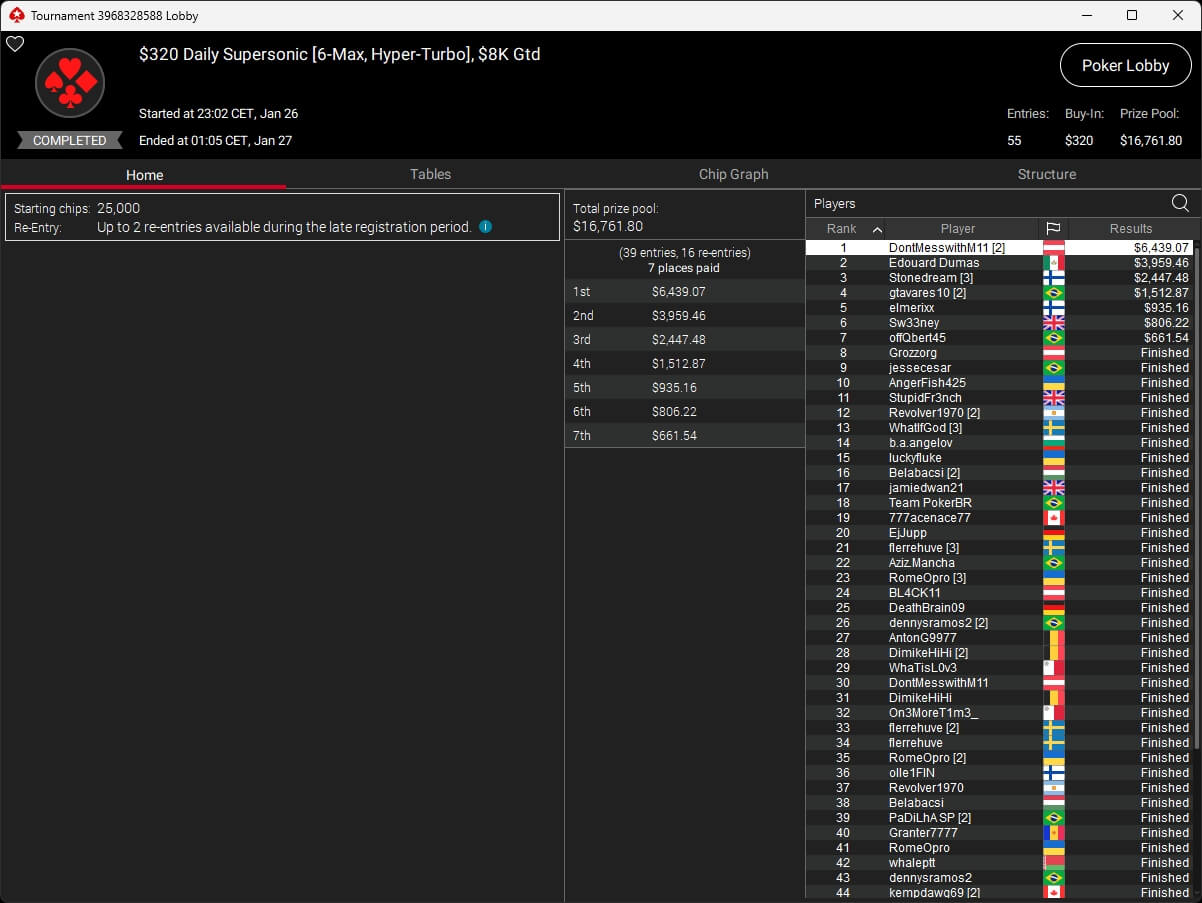Open the Chip Graph tab
1202x903 pixels.
[x=733, y=174]
